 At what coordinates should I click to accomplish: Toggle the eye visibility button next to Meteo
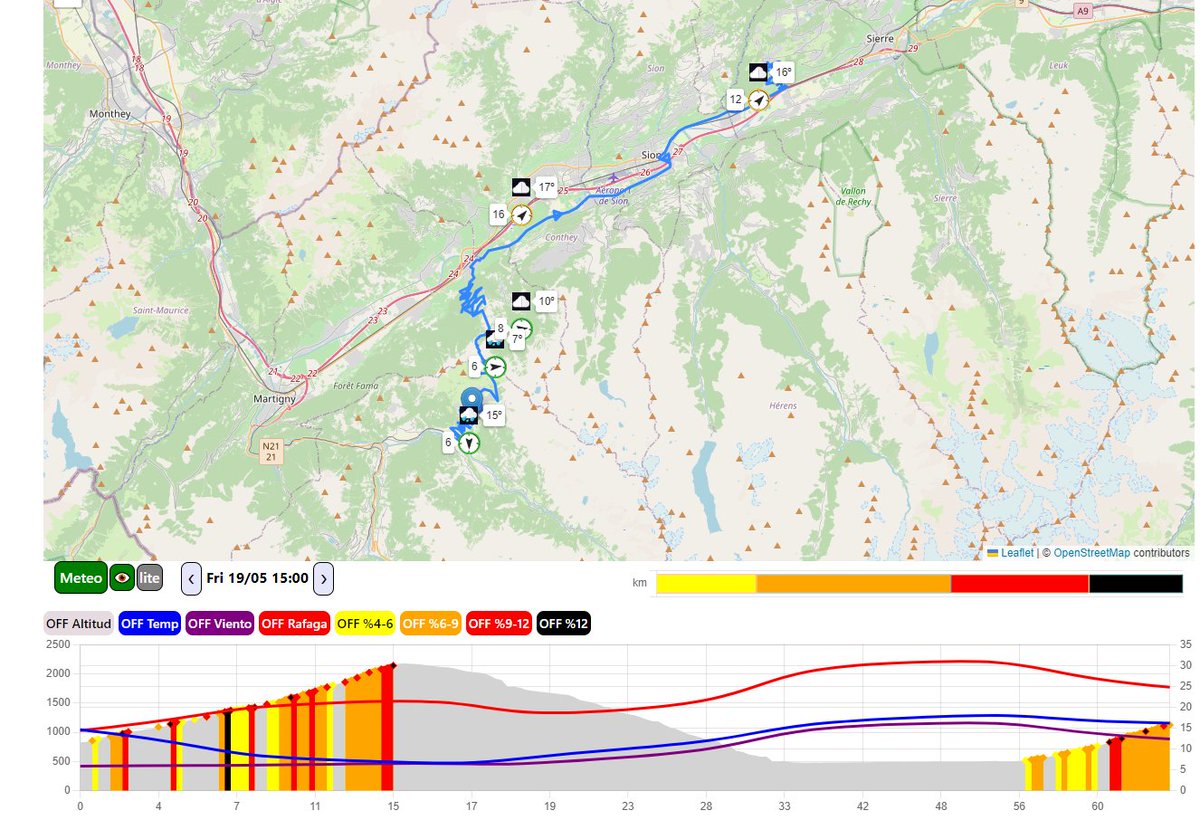click(121, 577)
